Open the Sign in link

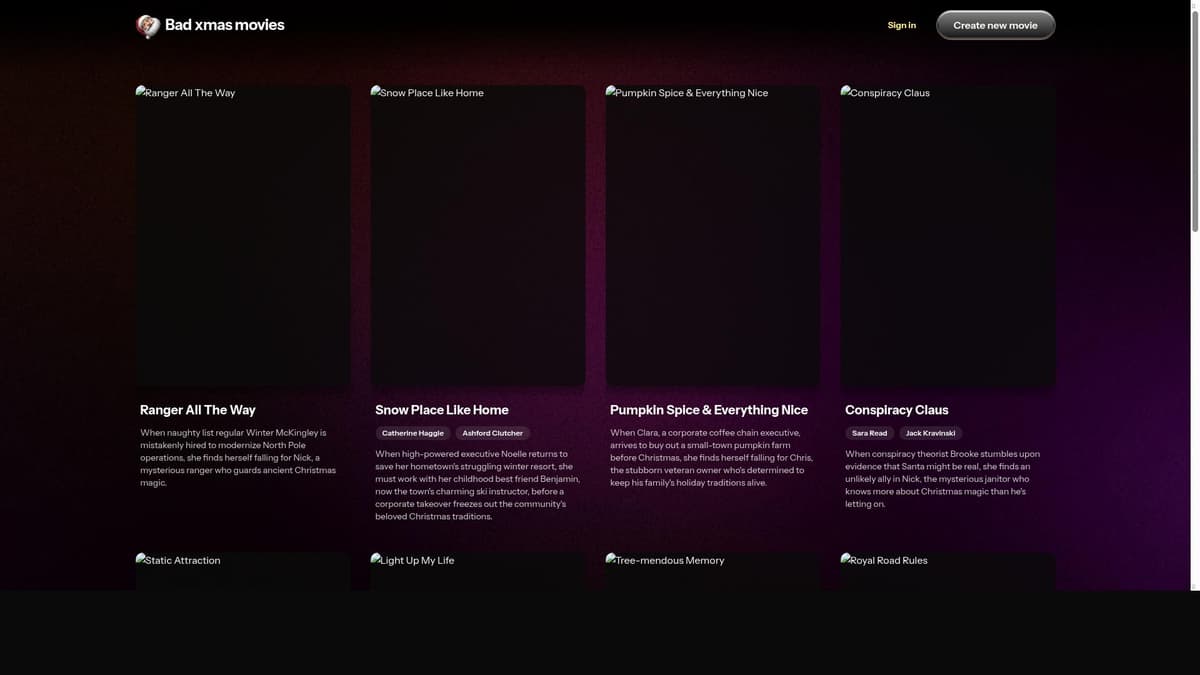pyautogui.click(x=901, y=25)
